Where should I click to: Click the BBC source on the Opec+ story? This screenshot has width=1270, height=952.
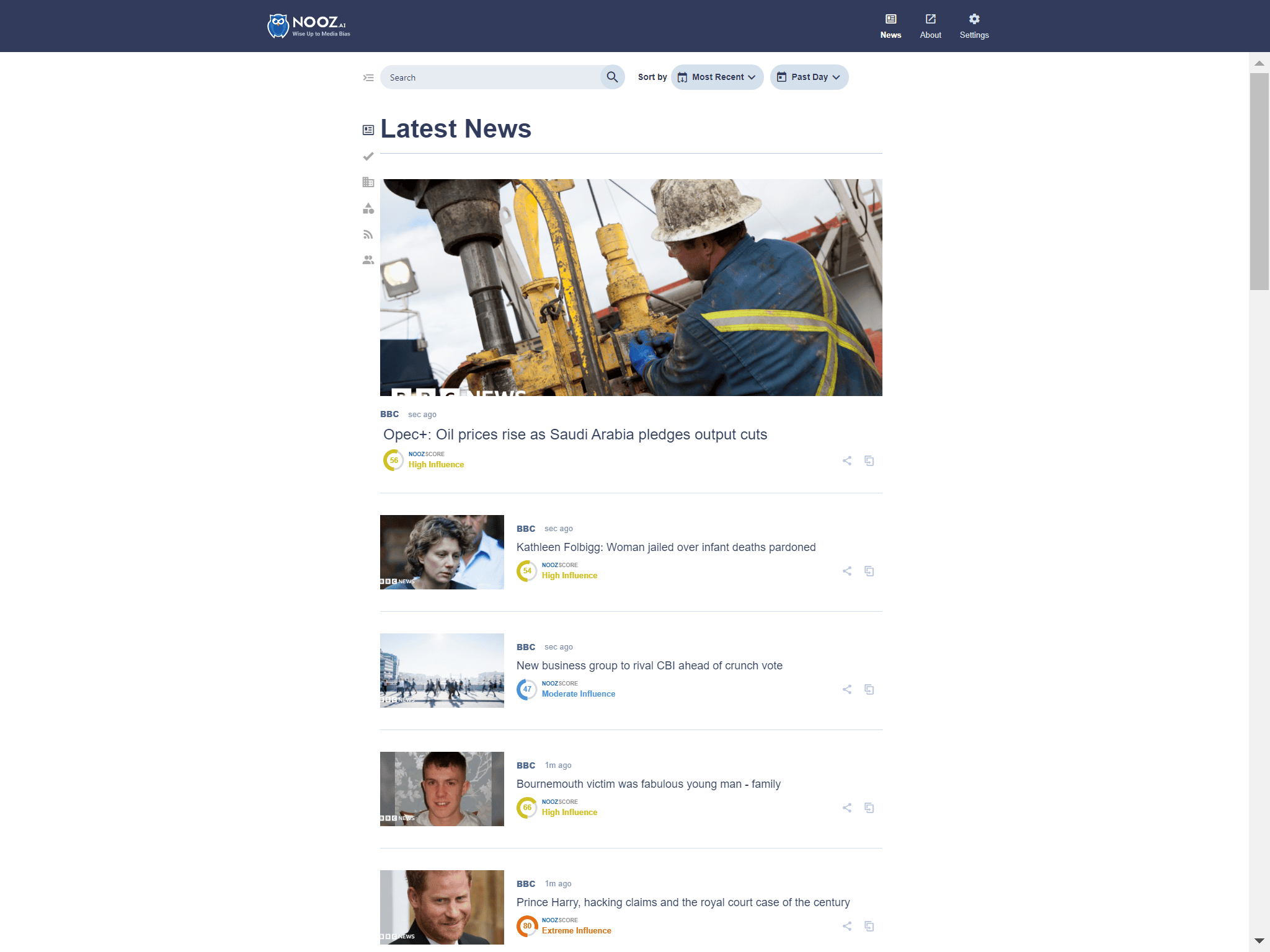point(389,414)
